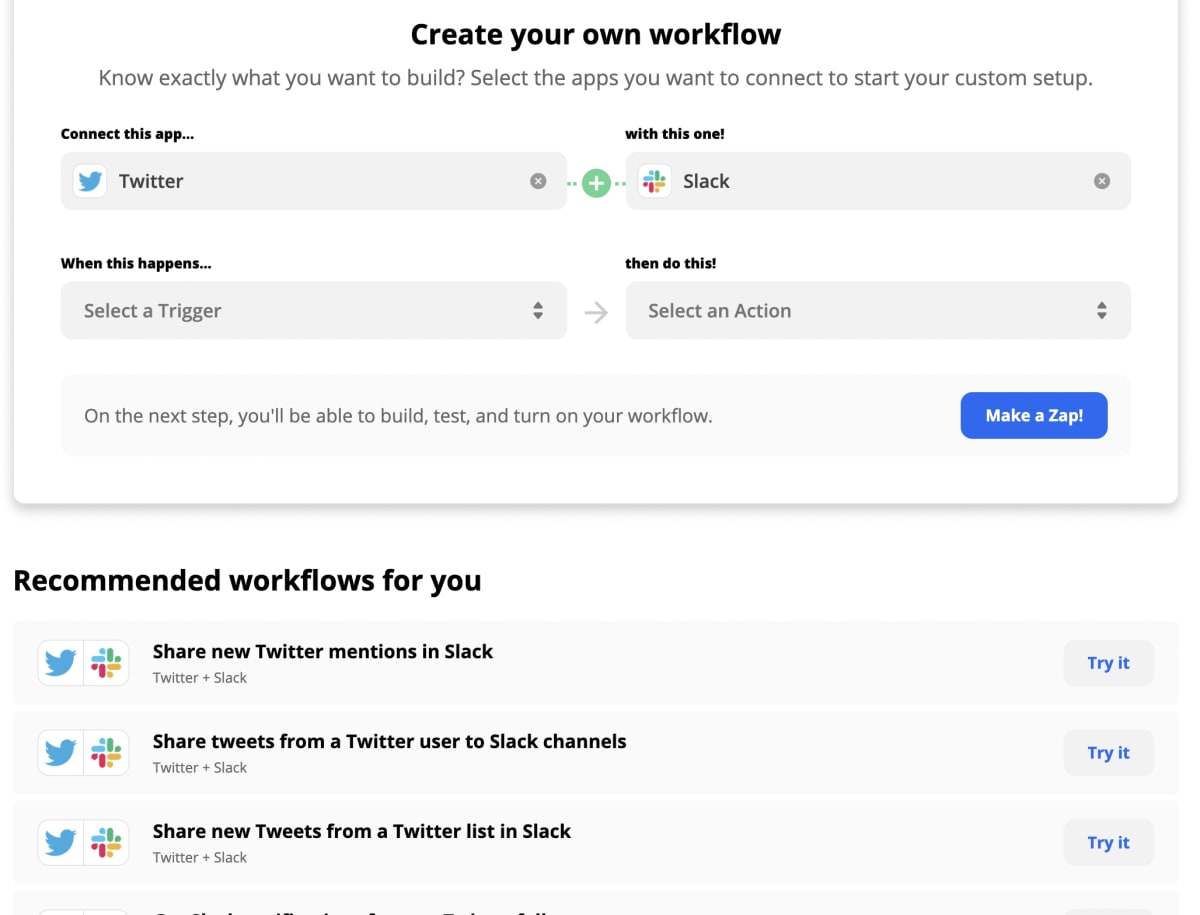This screenshot has height=915, width=1200.
Task: Click the Know exactly what you want subtitle
Action: point(596,78)
